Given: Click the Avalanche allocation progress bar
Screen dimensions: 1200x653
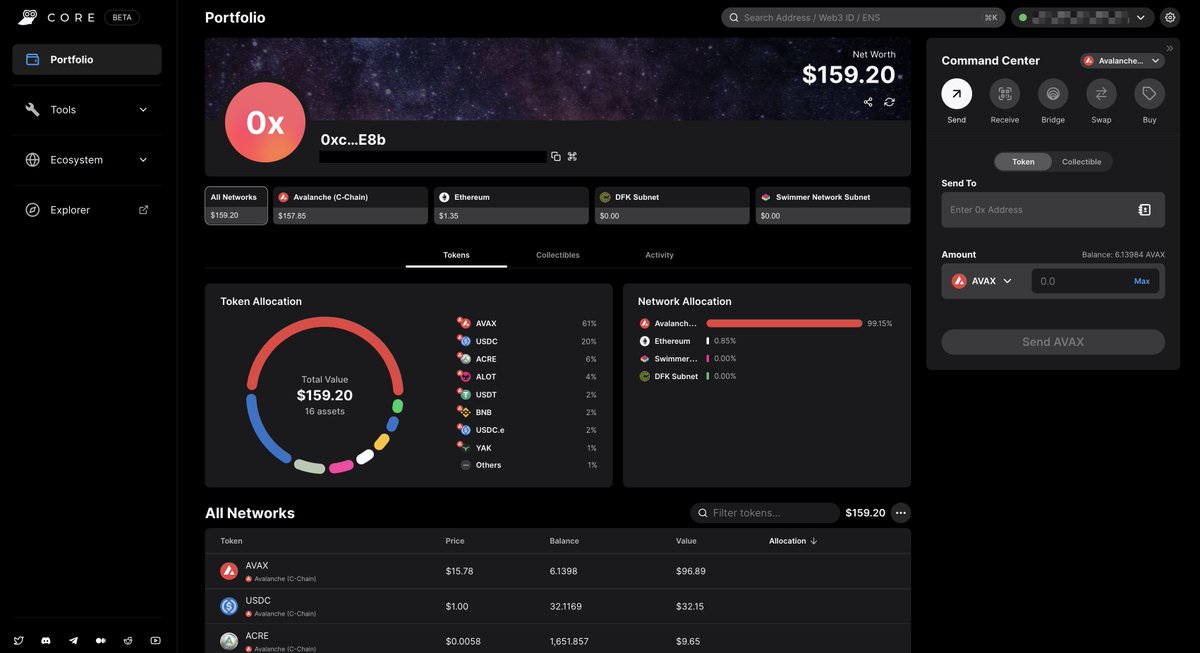Looking at the screenshot, I should click(x=784, y=323).
